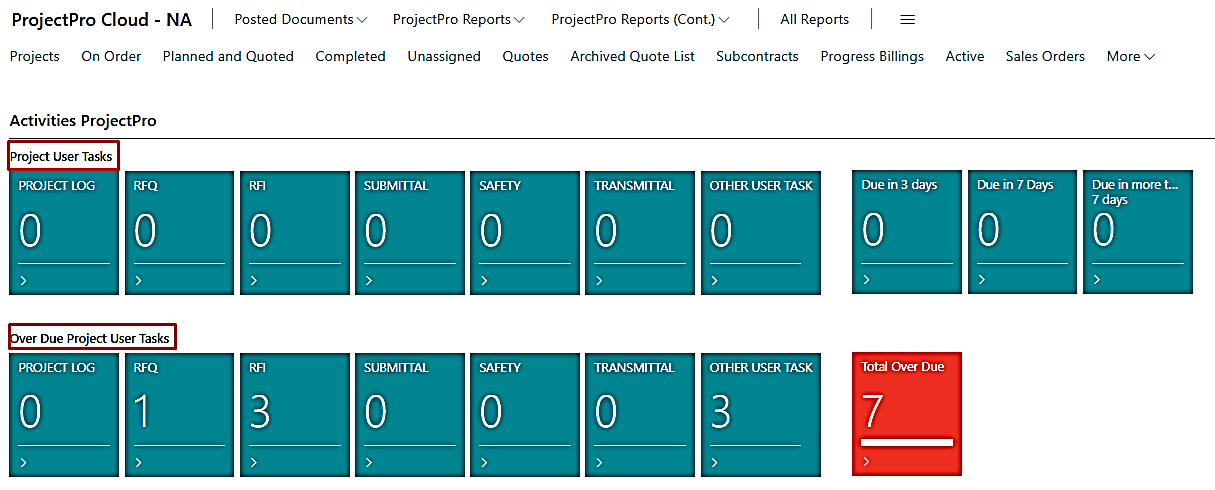
Task: Open All Reports menu item
Action: click(x=814, y=20)
